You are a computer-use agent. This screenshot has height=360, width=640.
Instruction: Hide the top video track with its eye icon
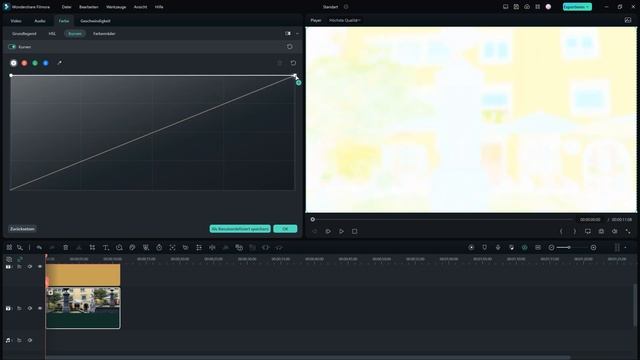[x=40, y=267]
